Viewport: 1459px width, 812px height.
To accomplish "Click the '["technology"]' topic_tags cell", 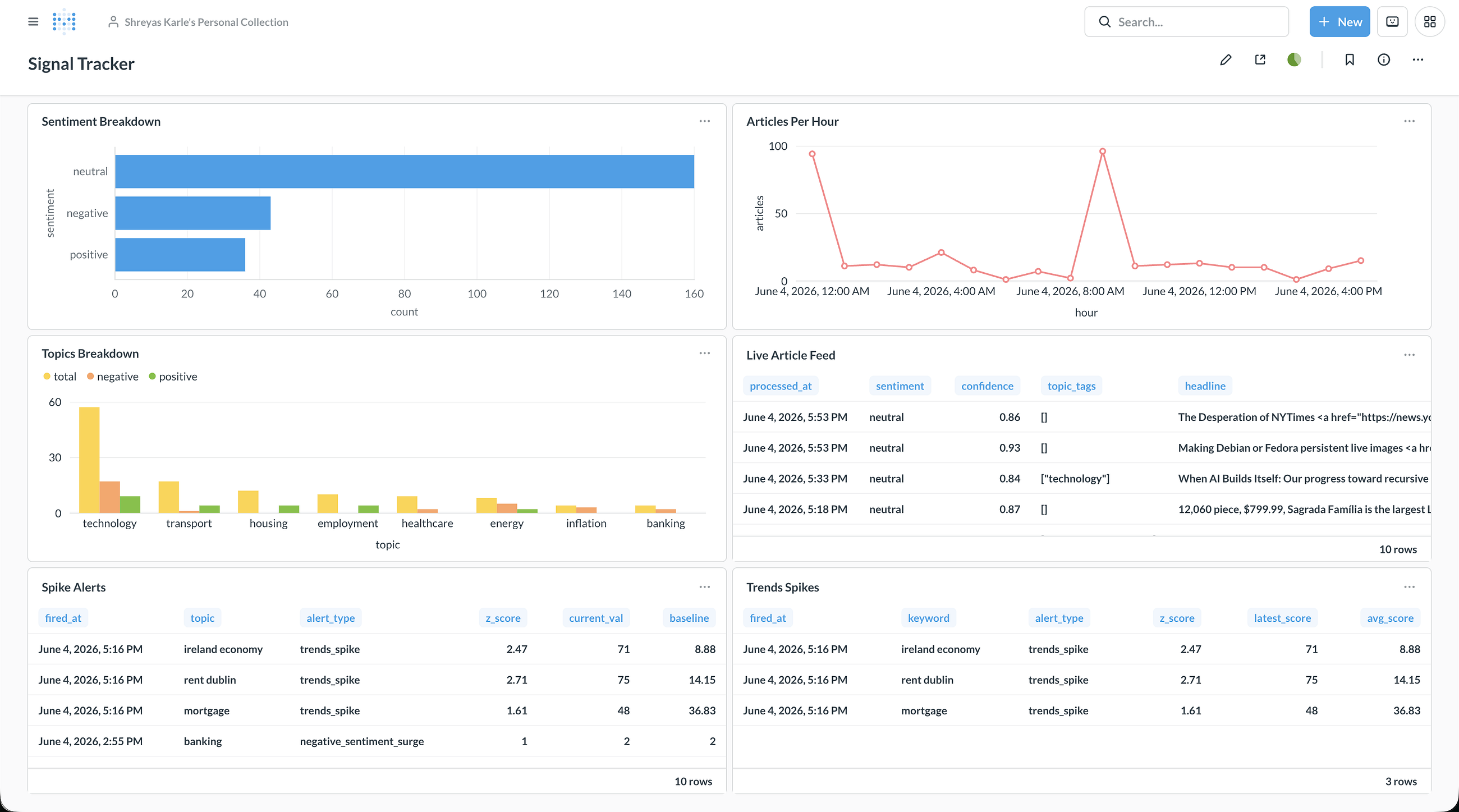I will (x=1075, y=479).
